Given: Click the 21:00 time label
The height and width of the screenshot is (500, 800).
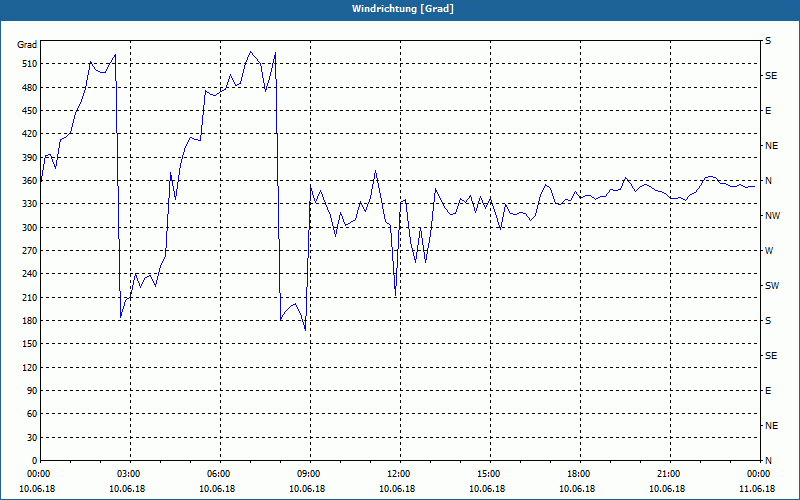Looking at the screenshot, I should (670, 474).
